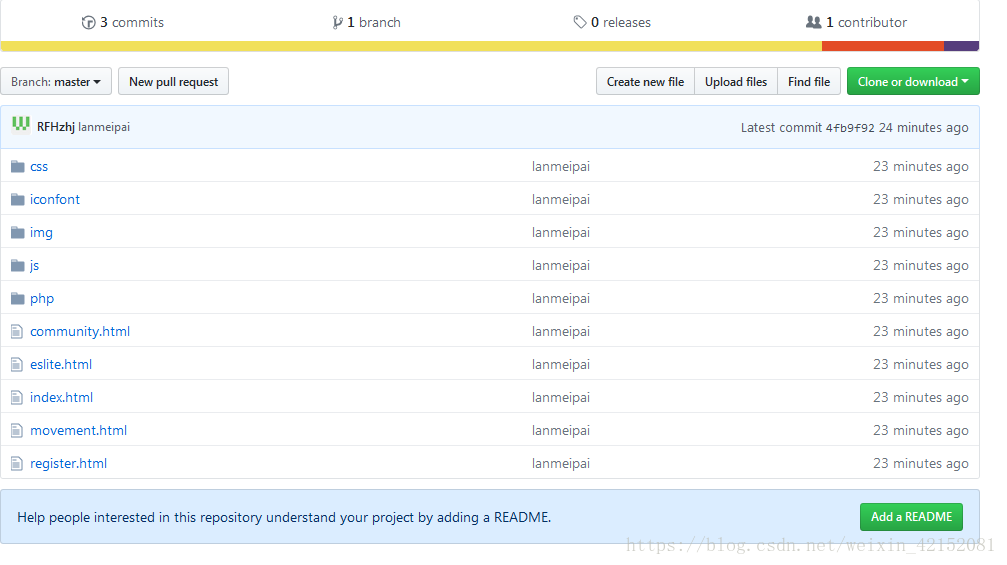Open lanmeipai commit message in php row
Screen dimensions: 1007x565
point(561,299)
